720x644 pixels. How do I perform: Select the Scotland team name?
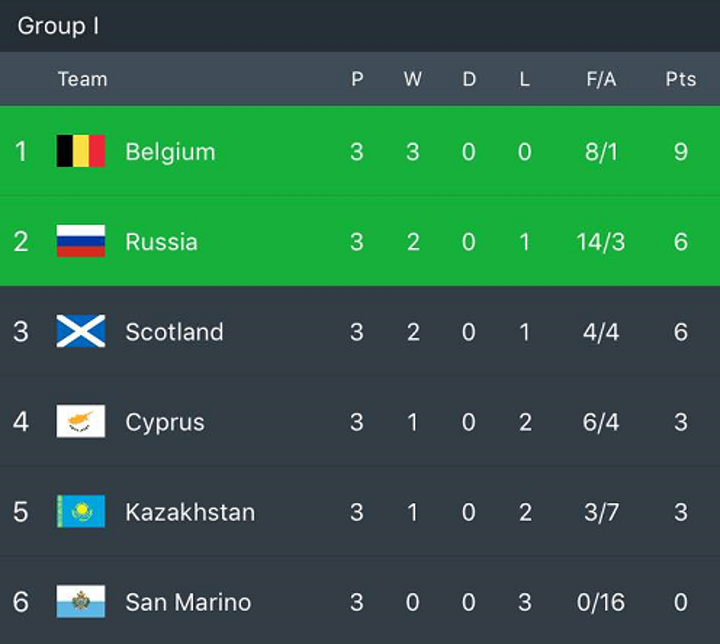click(x=174, y=332)
